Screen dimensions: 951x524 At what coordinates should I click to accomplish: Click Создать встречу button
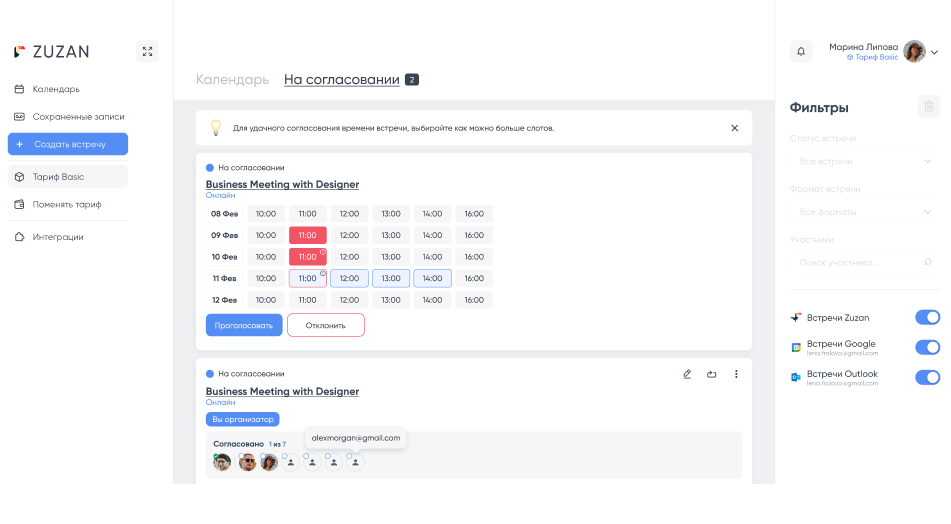coord(68,144)
